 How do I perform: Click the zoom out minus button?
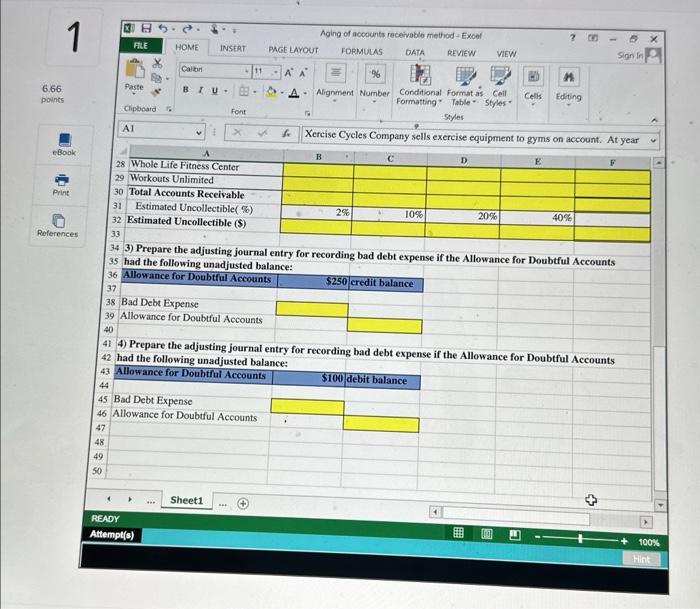[538, 537]
